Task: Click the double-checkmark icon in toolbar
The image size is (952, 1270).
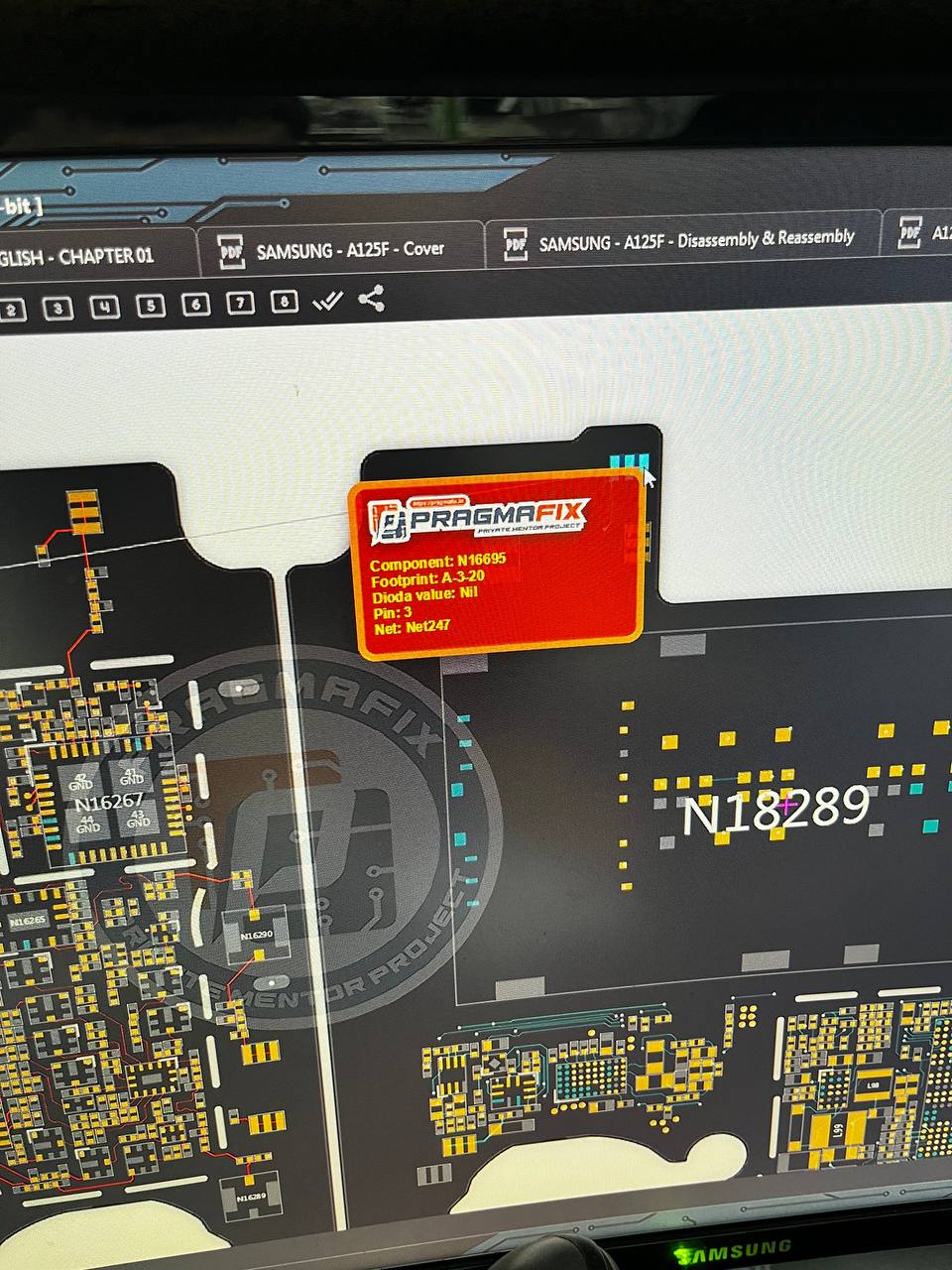Action: 327,300
